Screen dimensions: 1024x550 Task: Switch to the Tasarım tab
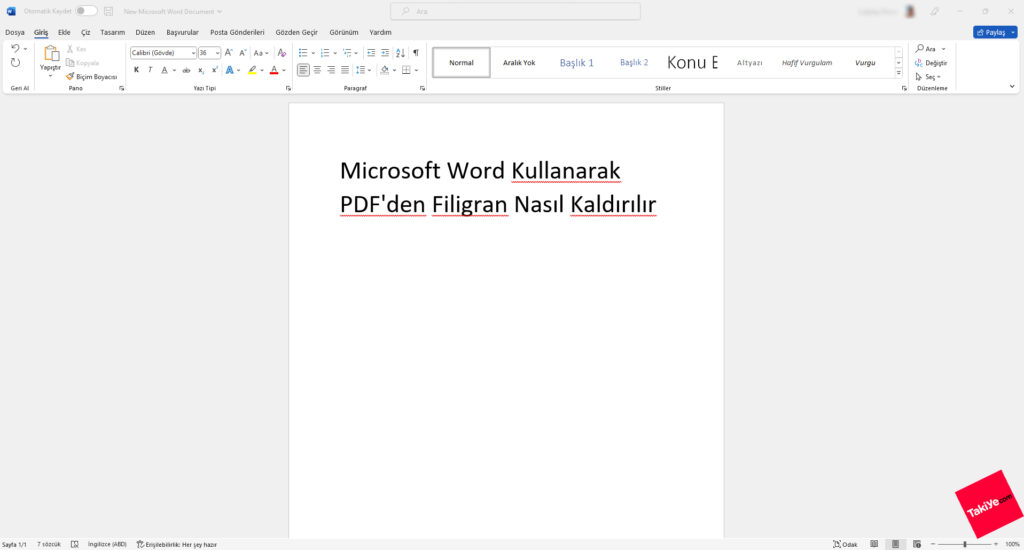coord(112,32)
